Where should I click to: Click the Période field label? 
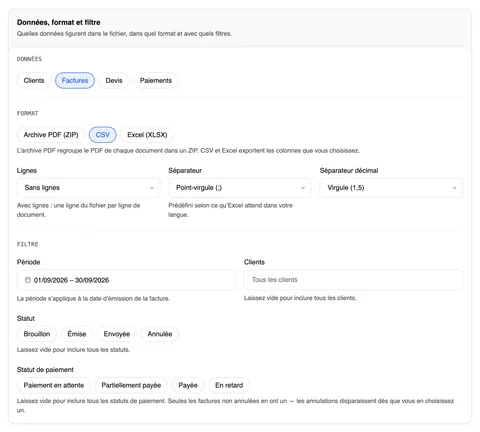(28, 262)
